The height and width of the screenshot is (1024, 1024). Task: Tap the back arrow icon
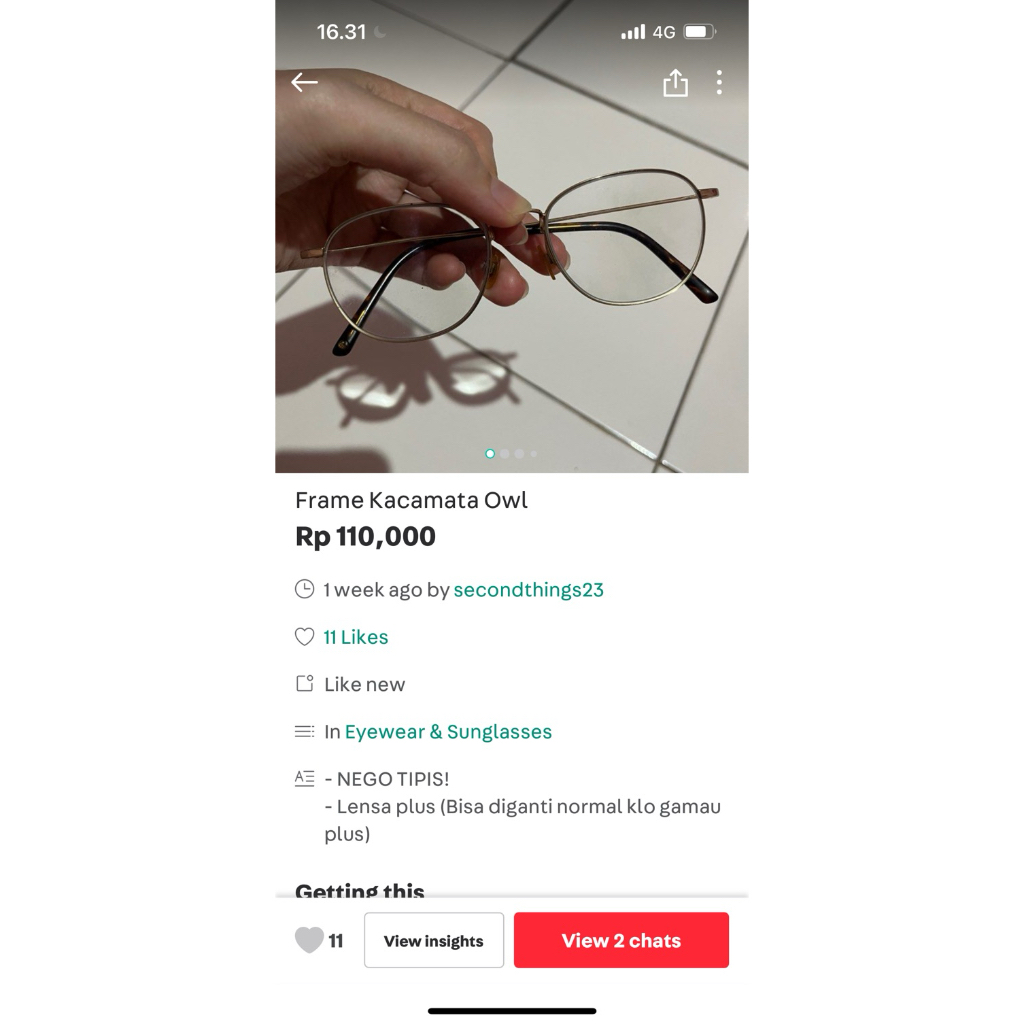point(304,82)
